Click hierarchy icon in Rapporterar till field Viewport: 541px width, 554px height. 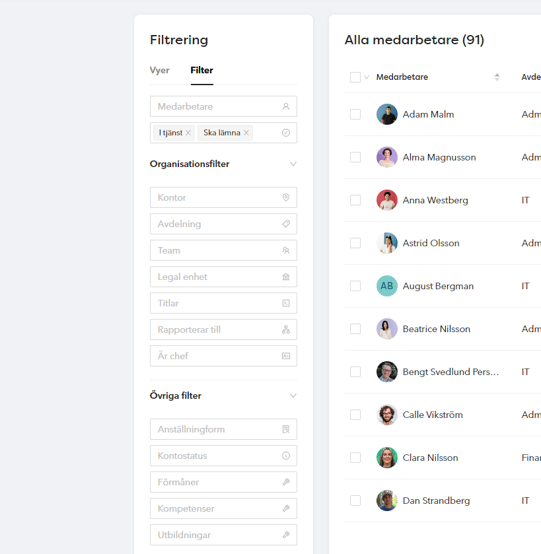click(286, 330)
